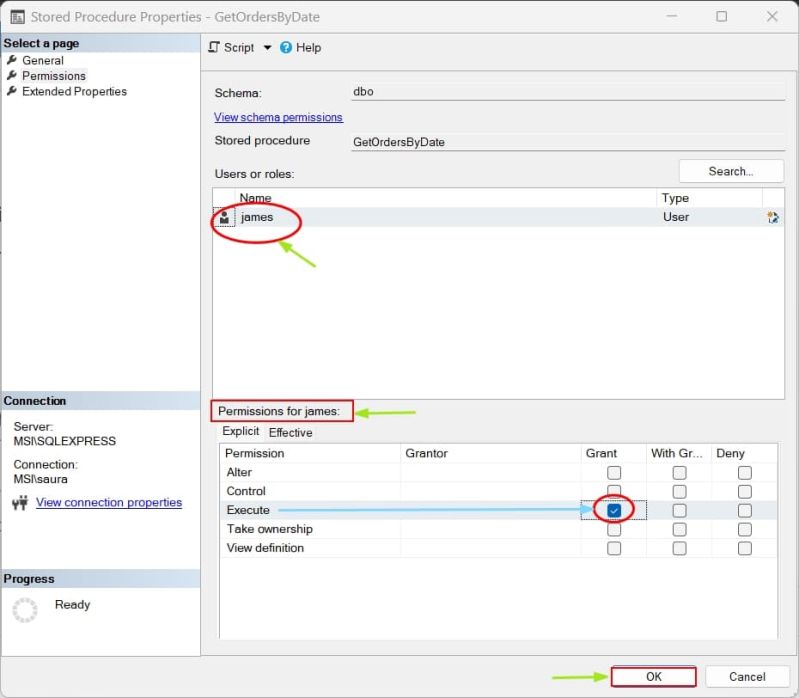The height and width of the screenshot is (698, 799).
Task: Select the Execute permission row label
Action: pyautogui.click(x=248, y=510)
